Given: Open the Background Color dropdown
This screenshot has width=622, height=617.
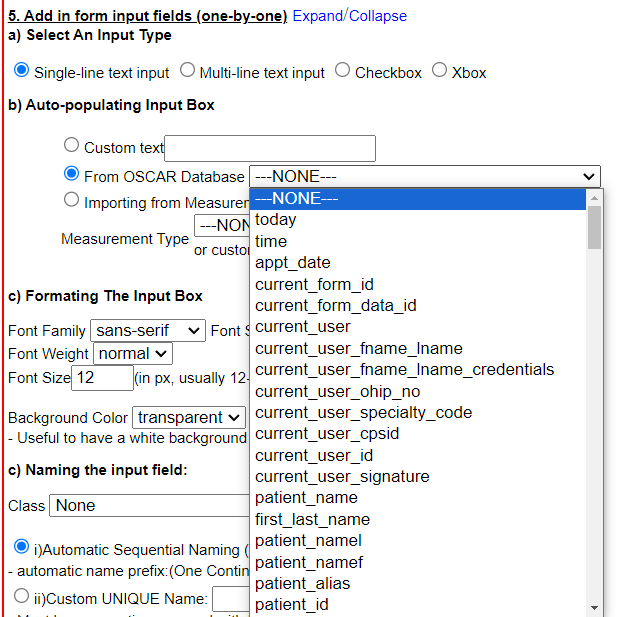Looking at the screenshot, I should point(189,417).
